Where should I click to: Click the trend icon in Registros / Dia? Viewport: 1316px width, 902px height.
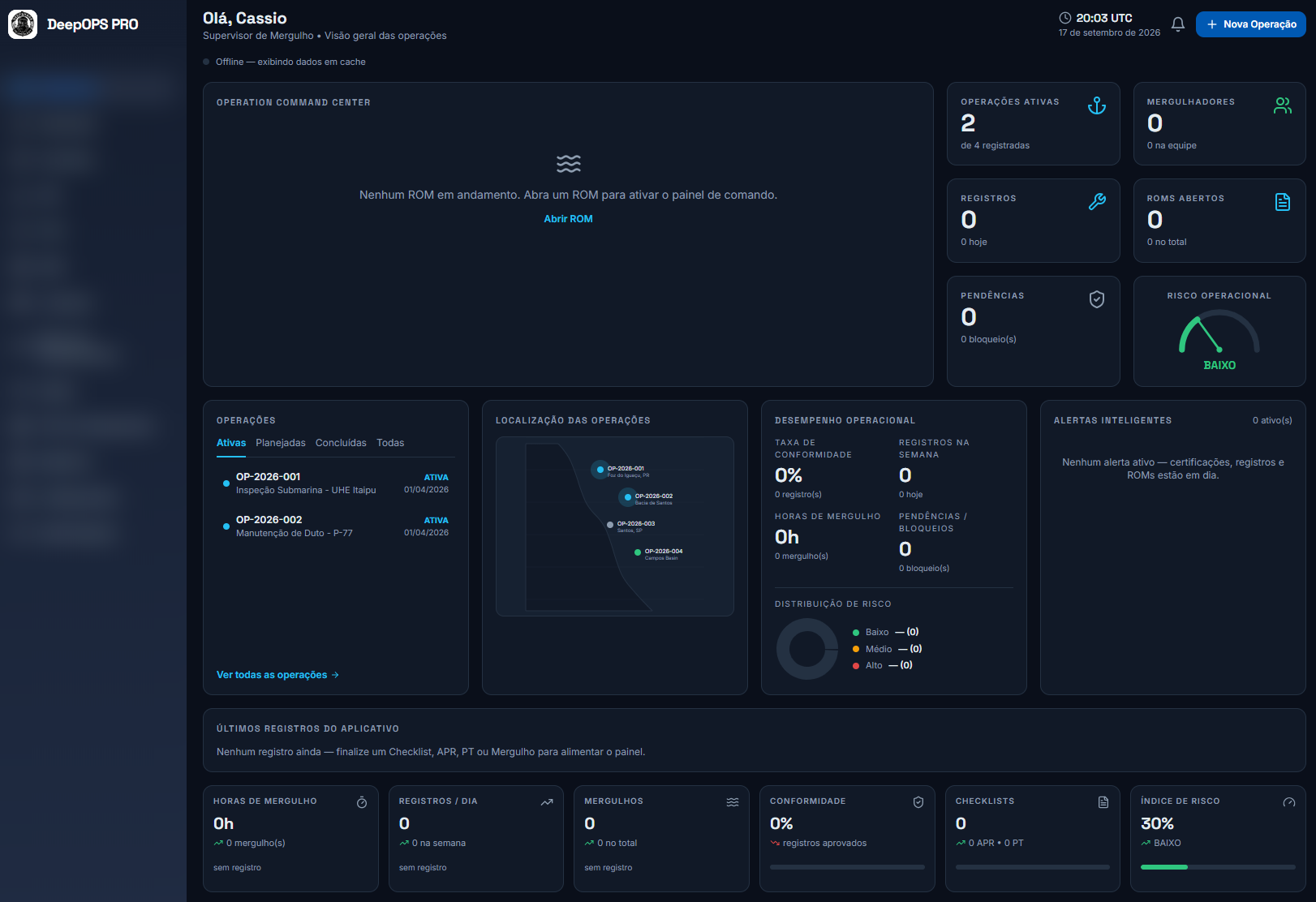(x=547, y=802)
